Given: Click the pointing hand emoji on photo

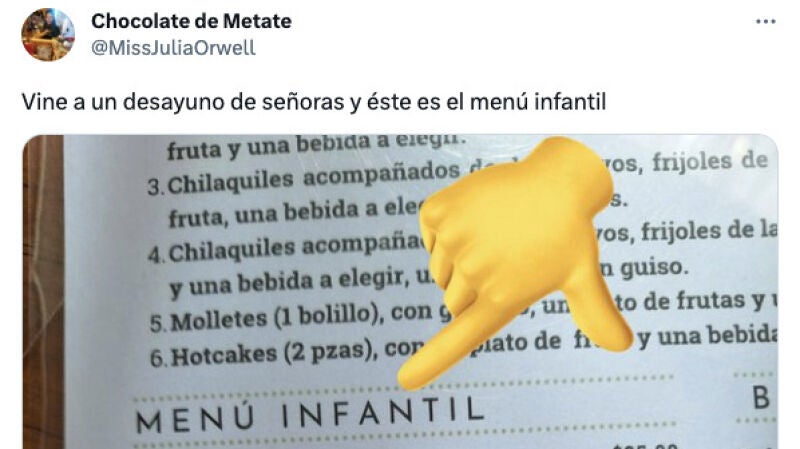Looking at the screenshot, I should coord(515,260).
